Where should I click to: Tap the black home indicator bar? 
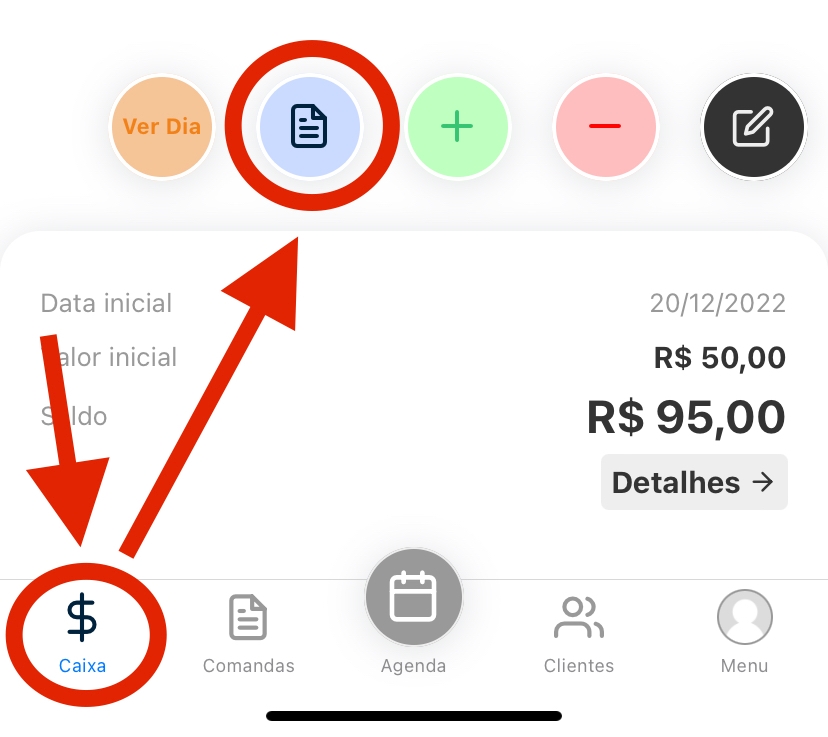click(x=414, y=716)
